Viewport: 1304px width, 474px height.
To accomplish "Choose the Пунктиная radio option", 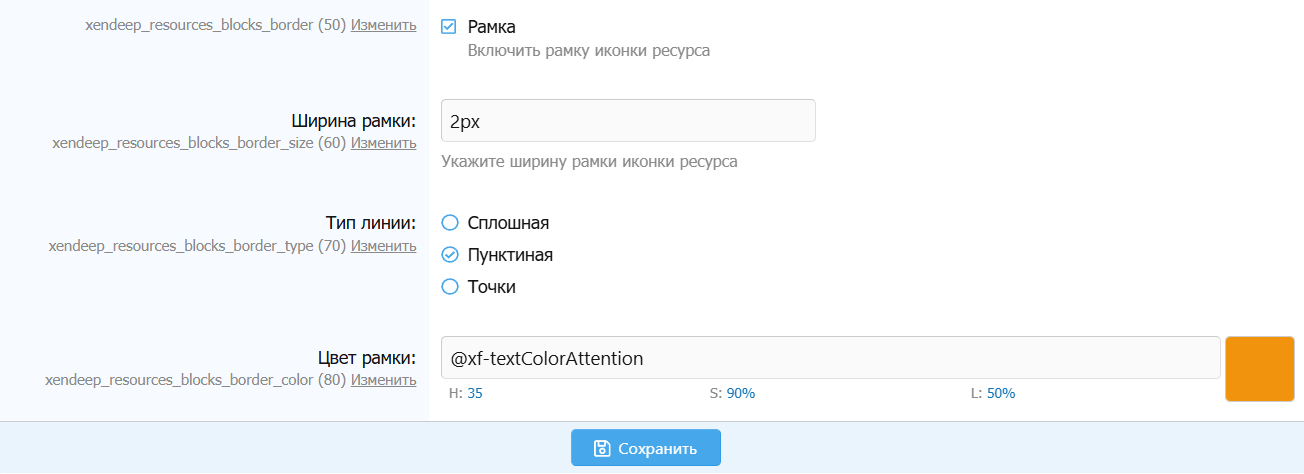I will click(449, 255).
